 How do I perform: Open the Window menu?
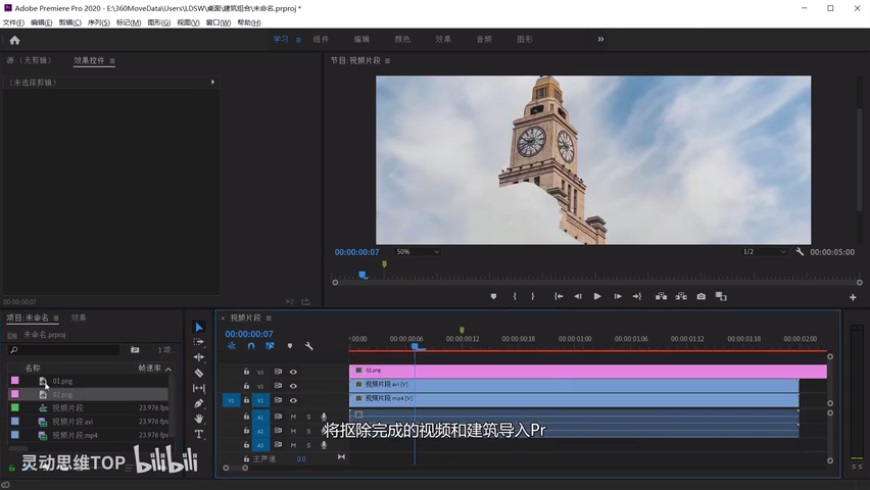coord(218,23)
